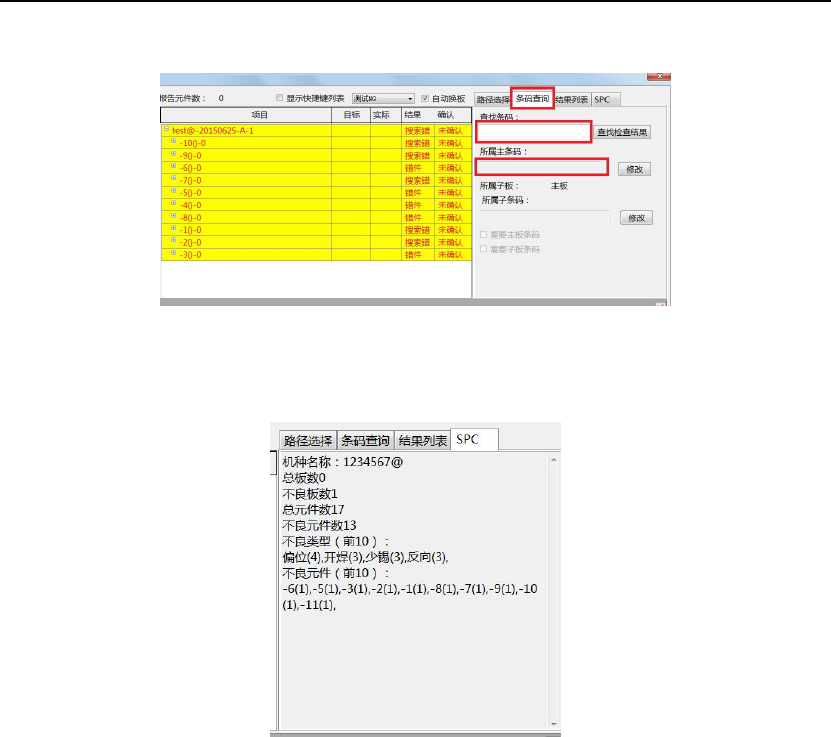Click 错件 result in -4()-0 row
This screenshot has width=831, height=737.
click(413, 205)
